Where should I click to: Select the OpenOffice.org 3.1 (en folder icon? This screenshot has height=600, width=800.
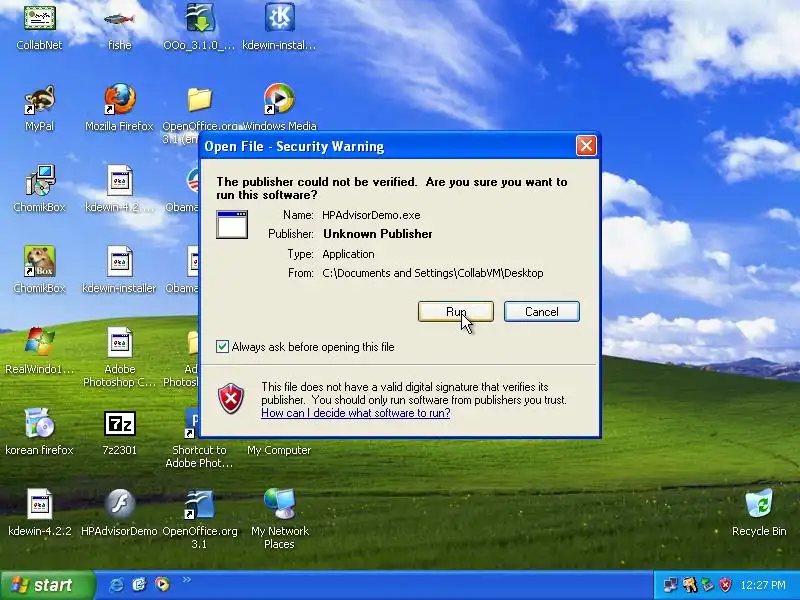click(199, 99)
